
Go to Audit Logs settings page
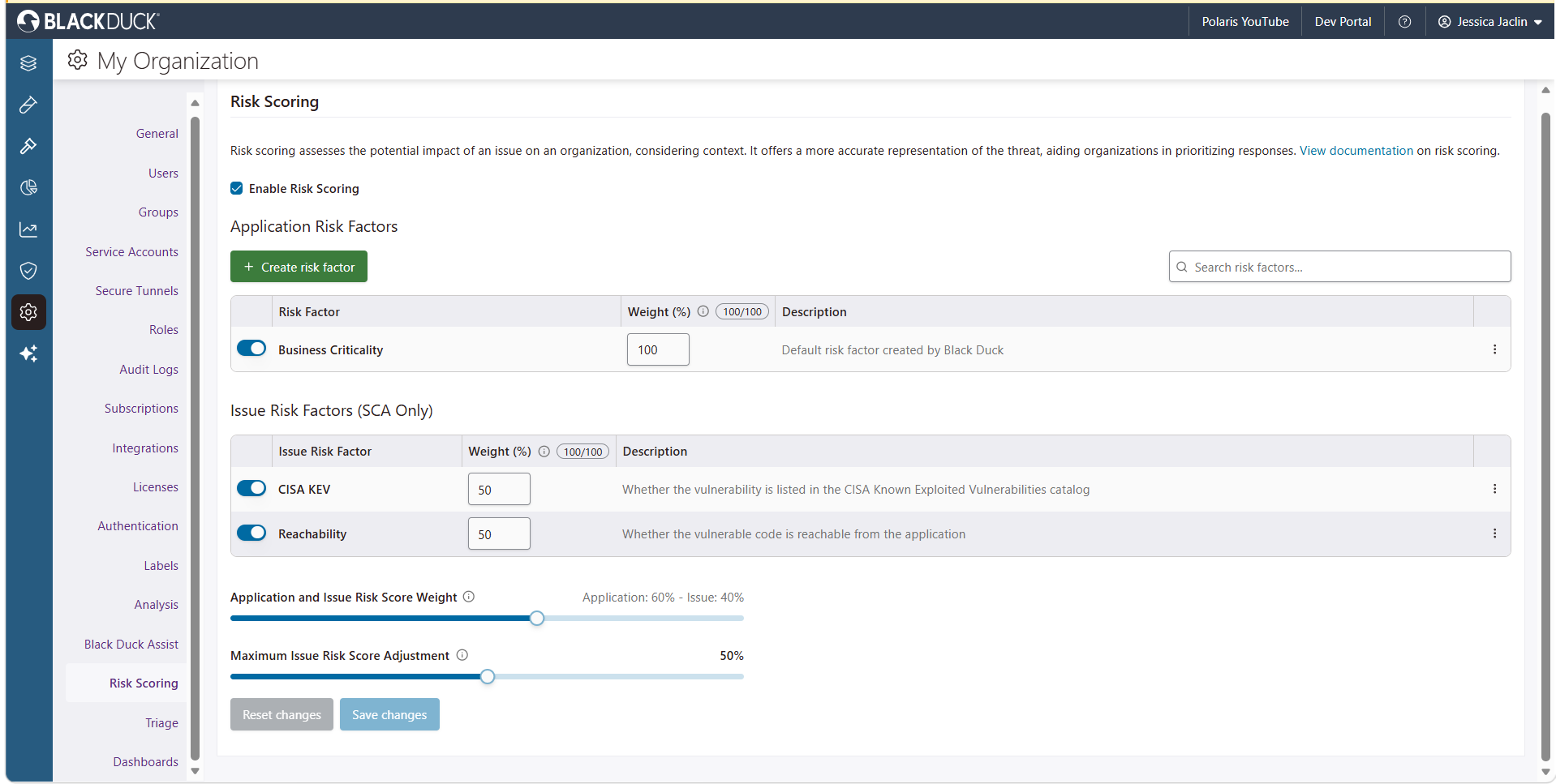[148, 370]
